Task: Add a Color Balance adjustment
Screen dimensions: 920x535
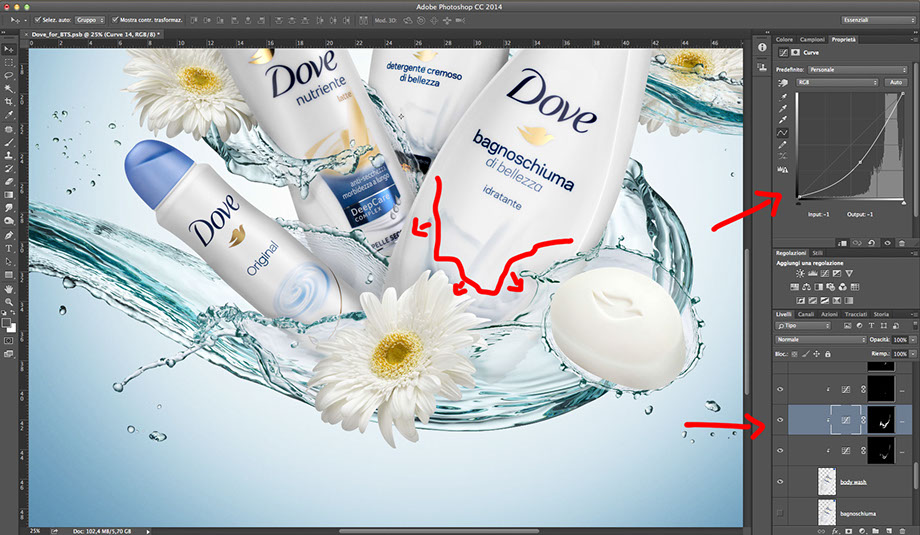Action: click(806, 287)
